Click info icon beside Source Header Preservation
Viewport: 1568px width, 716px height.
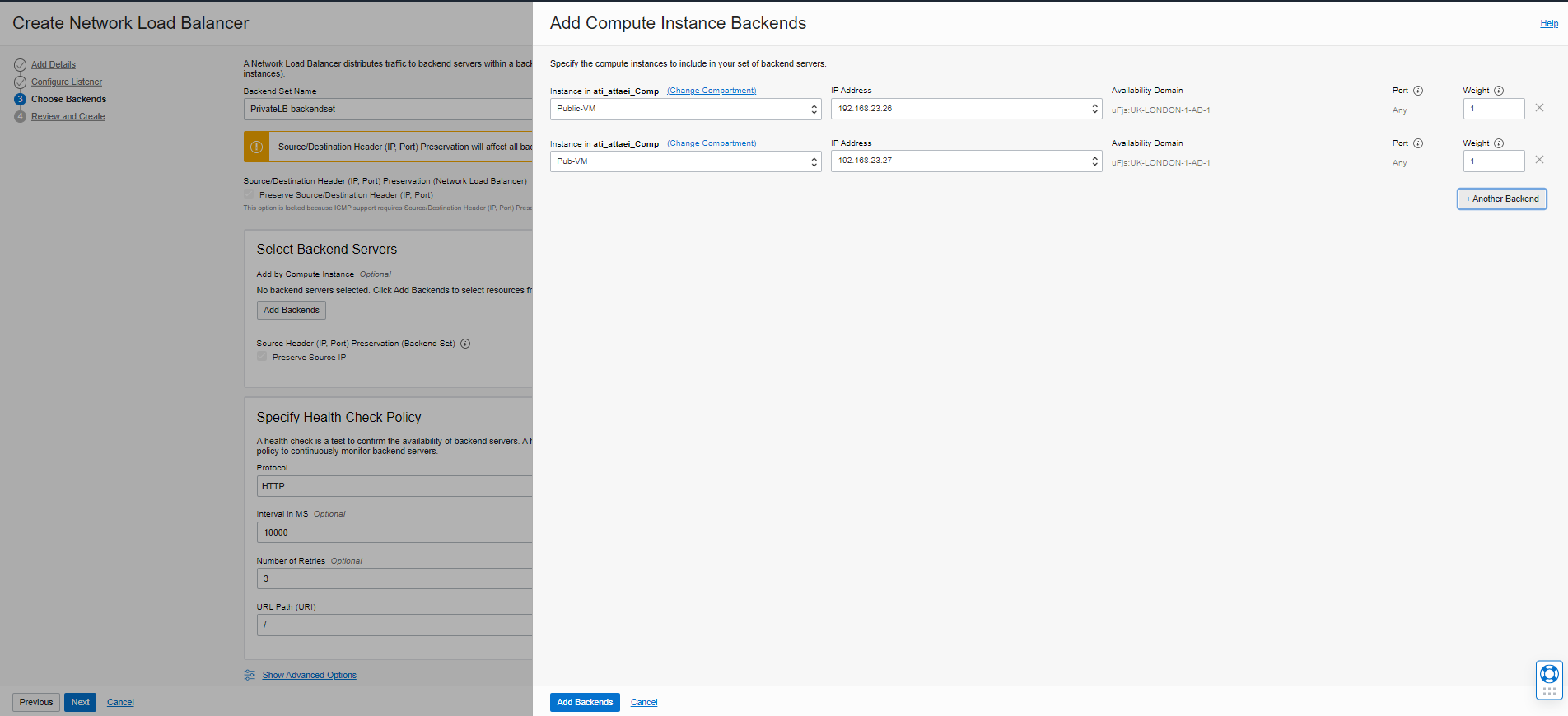pos(465,344)
